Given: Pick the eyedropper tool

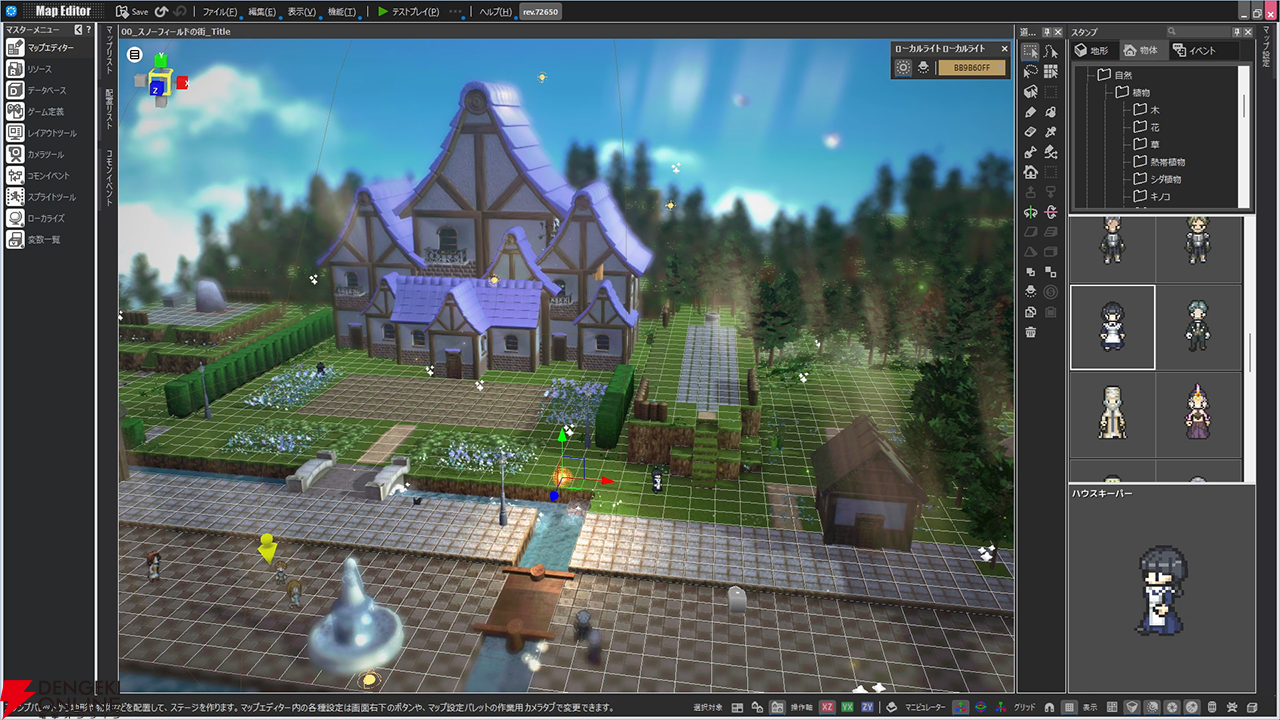Looking at the screenshot, I should click(1050, 132).
